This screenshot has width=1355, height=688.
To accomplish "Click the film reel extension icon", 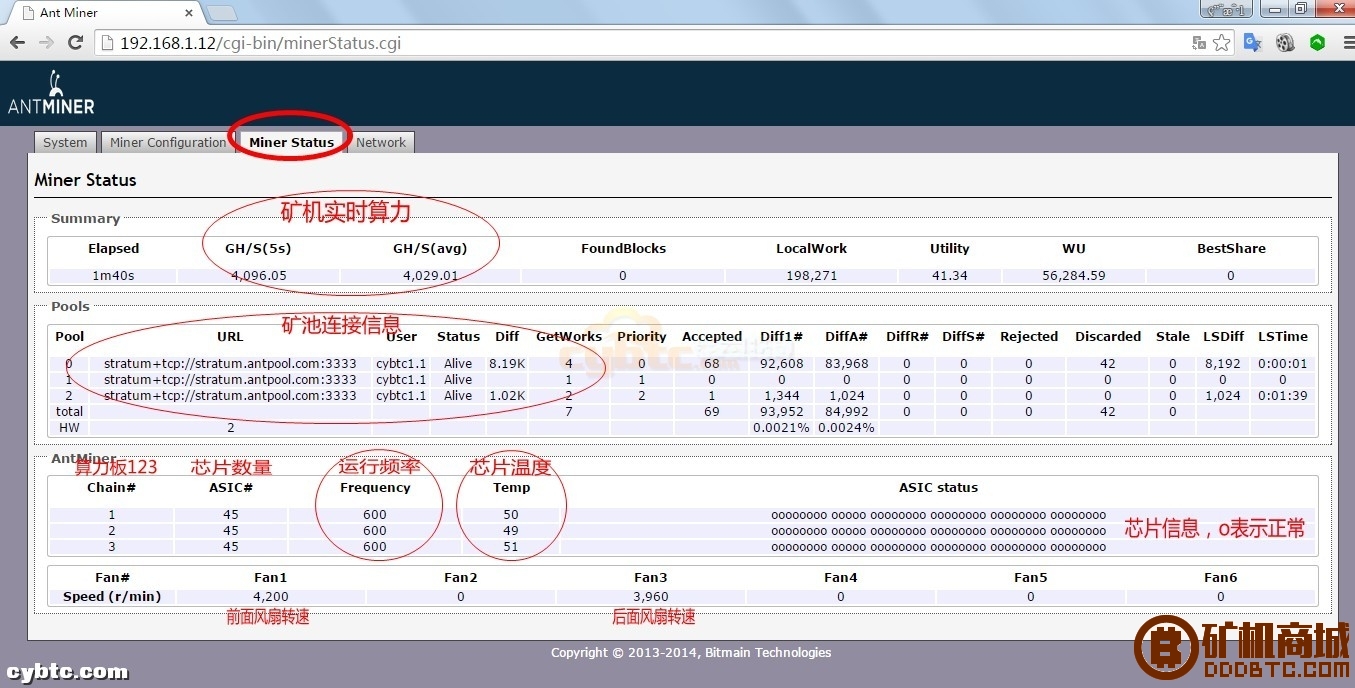I will click(x=1286, y=43).
